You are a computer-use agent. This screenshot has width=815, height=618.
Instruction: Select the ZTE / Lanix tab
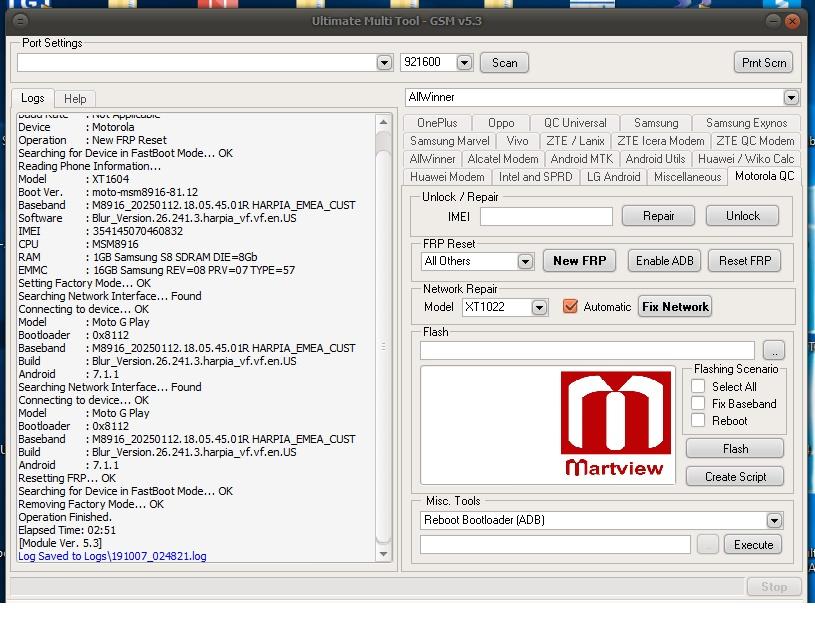point(575,141)
